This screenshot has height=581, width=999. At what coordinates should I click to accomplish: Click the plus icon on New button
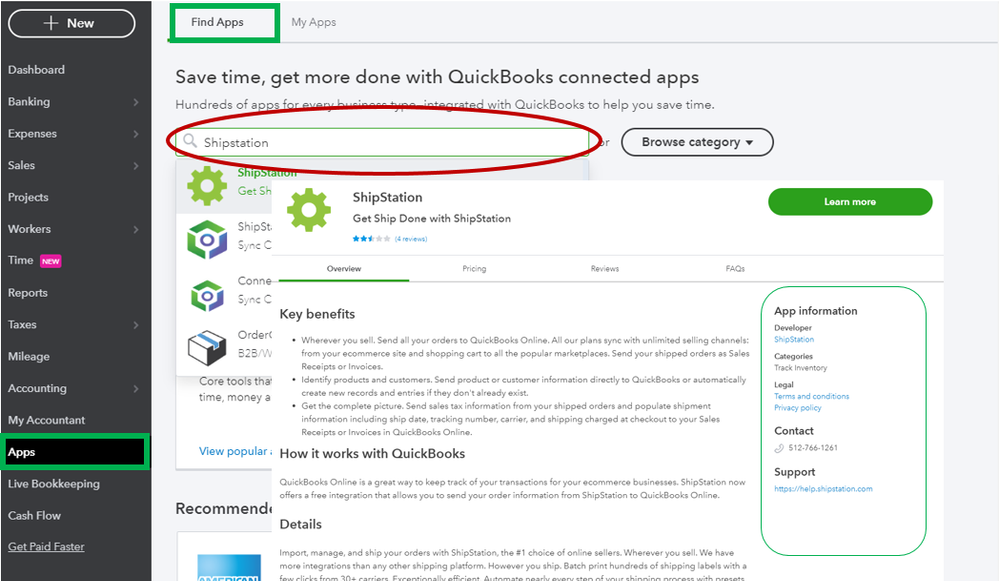pos(51,23)
